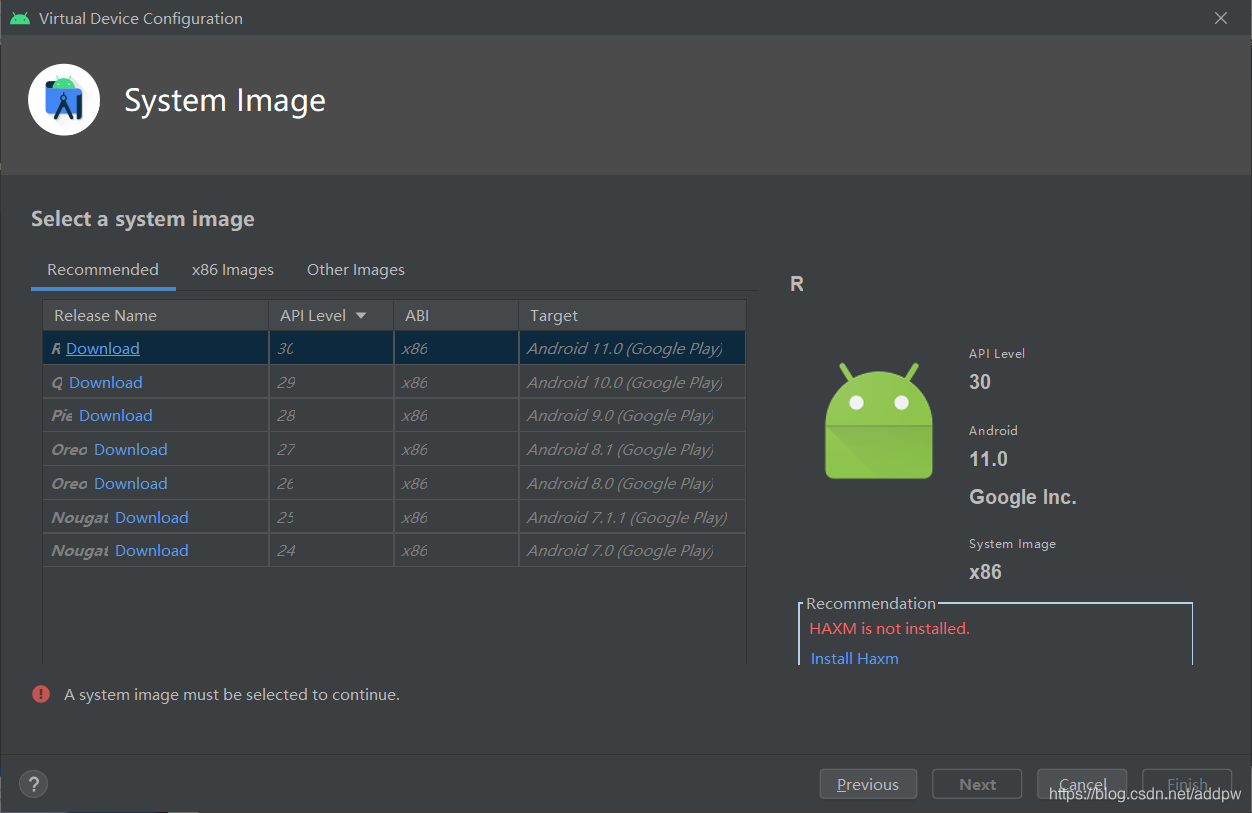Click API level 30 table cell
This screenshot has width=1252, height=813.
point(331,348)
